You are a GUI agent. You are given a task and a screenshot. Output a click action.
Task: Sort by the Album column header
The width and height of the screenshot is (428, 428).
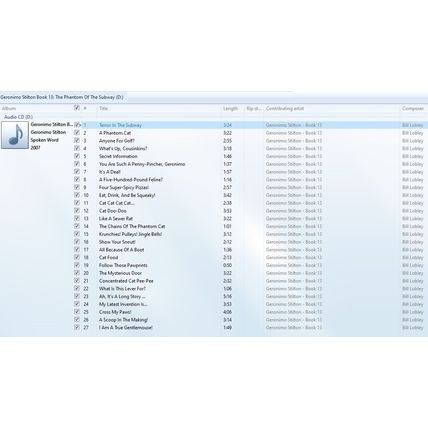tap(9, 108)
